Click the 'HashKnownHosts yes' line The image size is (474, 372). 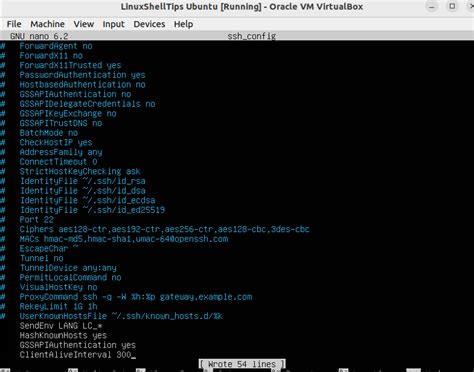tap(63, 336)
